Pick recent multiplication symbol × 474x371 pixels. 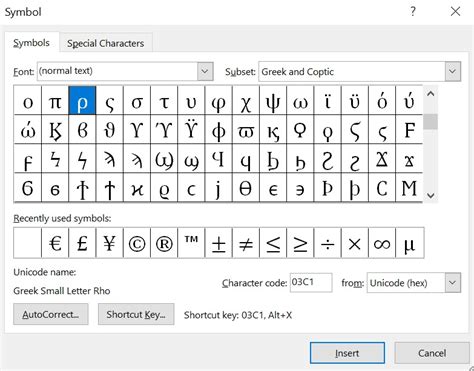coord(355,243)
